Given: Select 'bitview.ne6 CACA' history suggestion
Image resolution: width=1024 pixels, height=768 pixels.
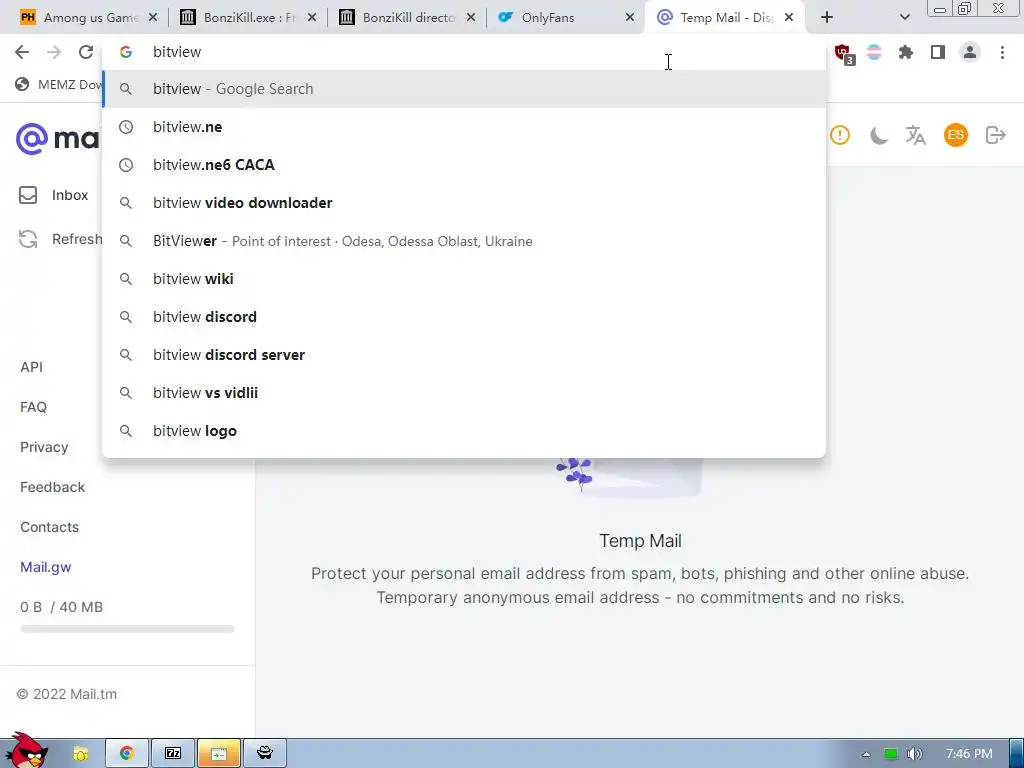Looking at the screenshot, I should click(x=464, y=165).
